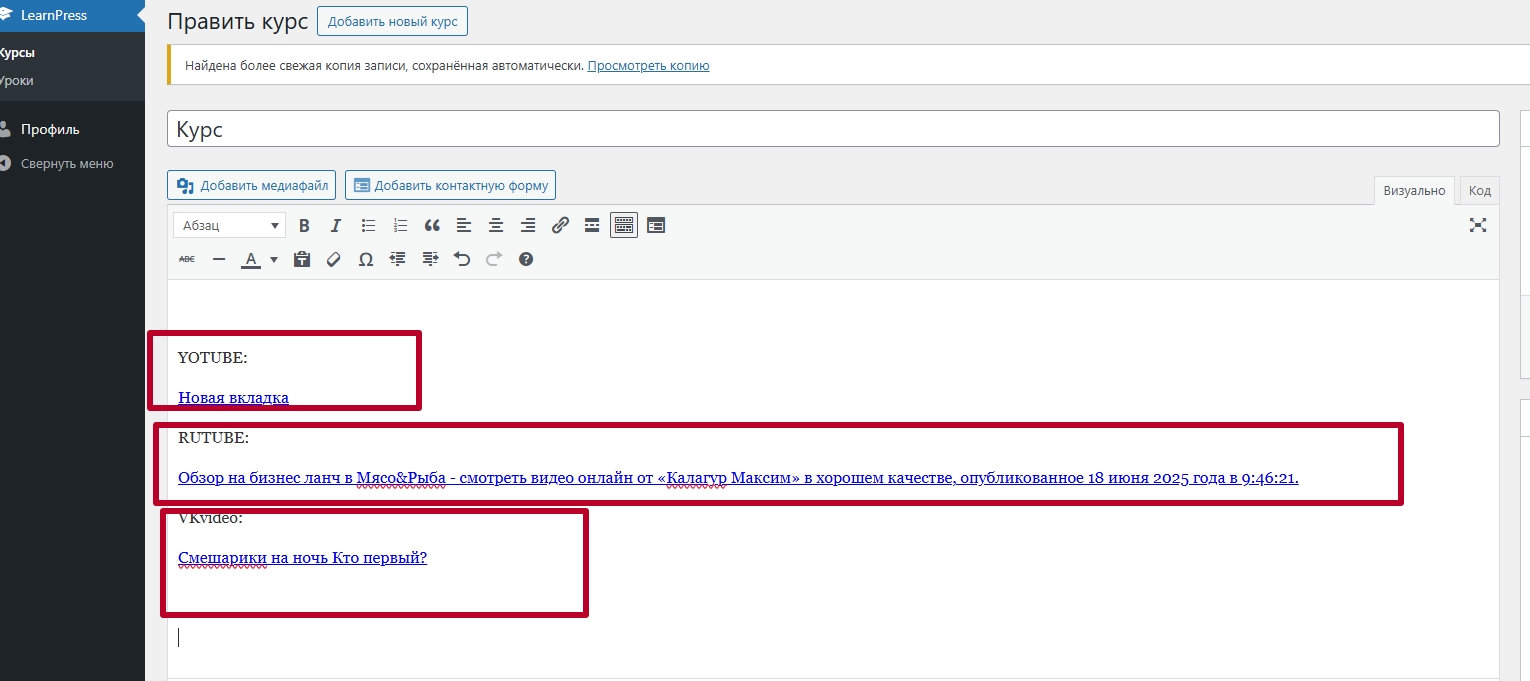Screen dimensions: 1530x681
Task: Insert or edit a link
Action: tap(560, 226)
